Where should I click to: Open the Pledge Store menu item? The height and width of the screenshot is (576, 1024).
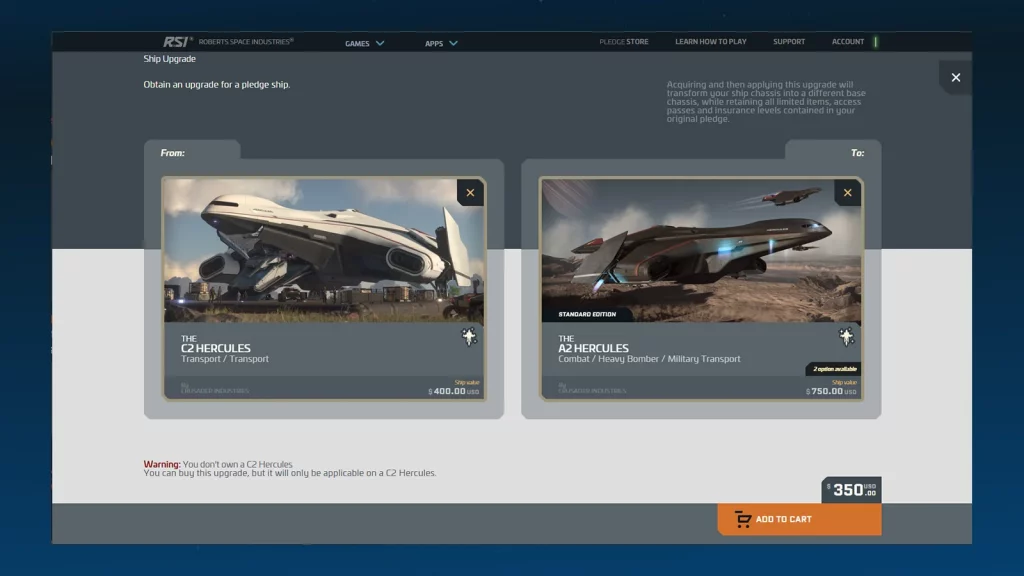pyautogui.click(x=624, y=42)
